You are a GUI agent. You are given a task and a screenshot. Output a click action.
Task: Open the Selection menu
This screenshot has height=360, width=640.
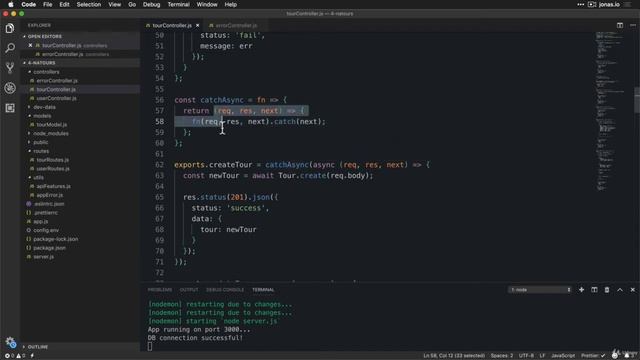point(89,4)
